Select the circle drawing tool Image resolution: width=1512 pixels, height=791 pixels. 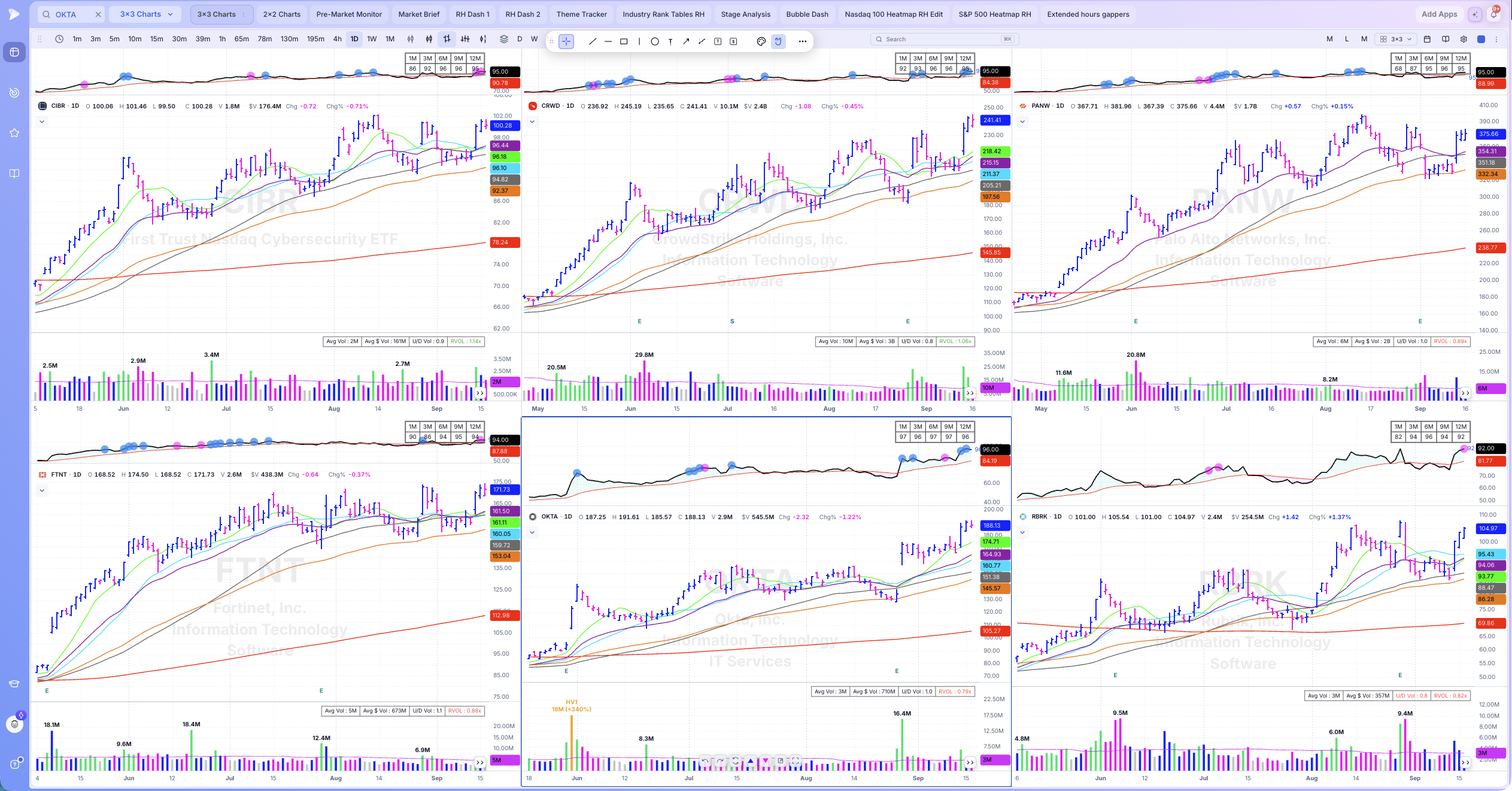655,41
